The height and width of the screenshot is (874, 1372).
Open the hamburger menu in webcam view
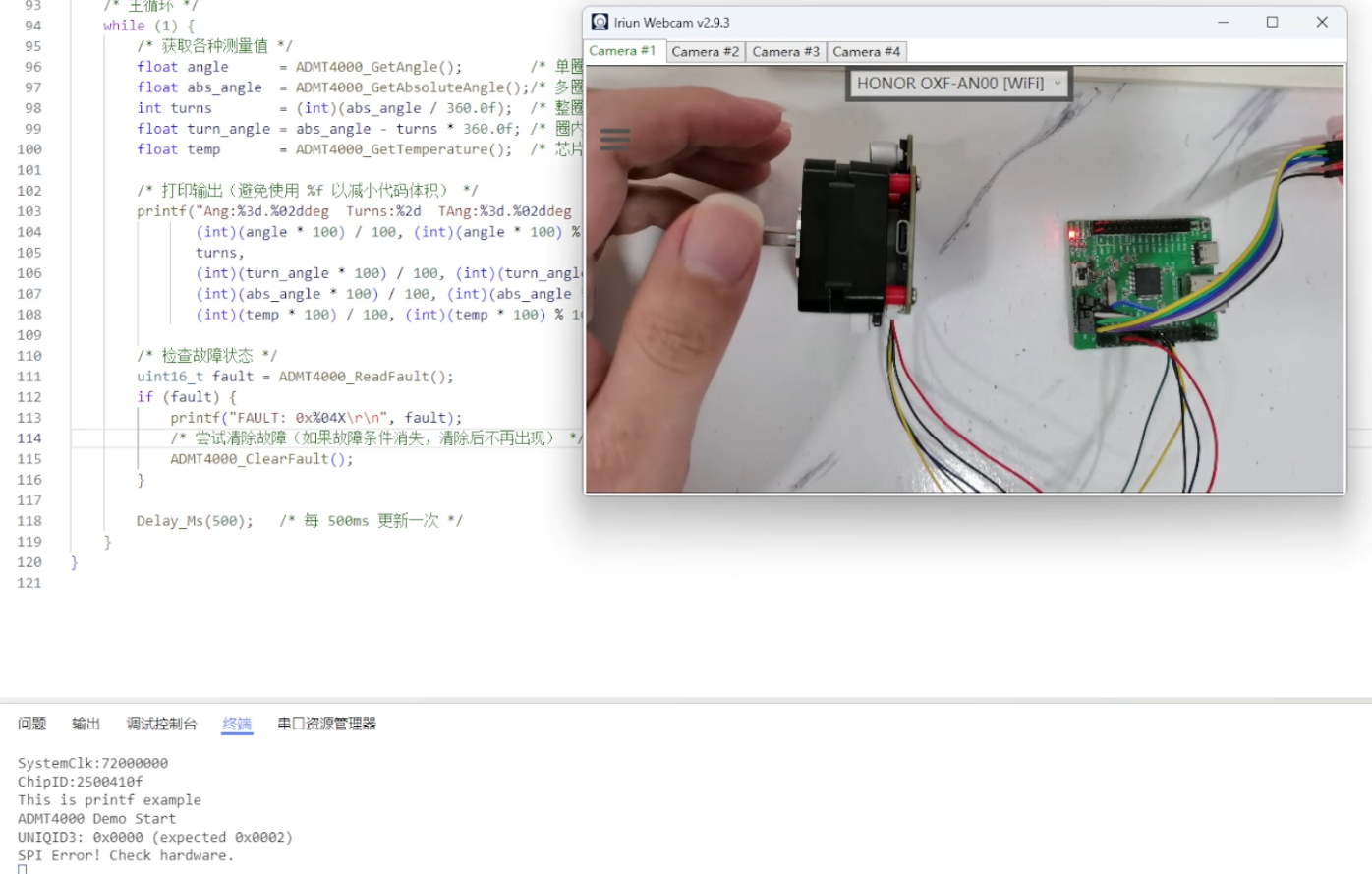[x=615, y=140]
